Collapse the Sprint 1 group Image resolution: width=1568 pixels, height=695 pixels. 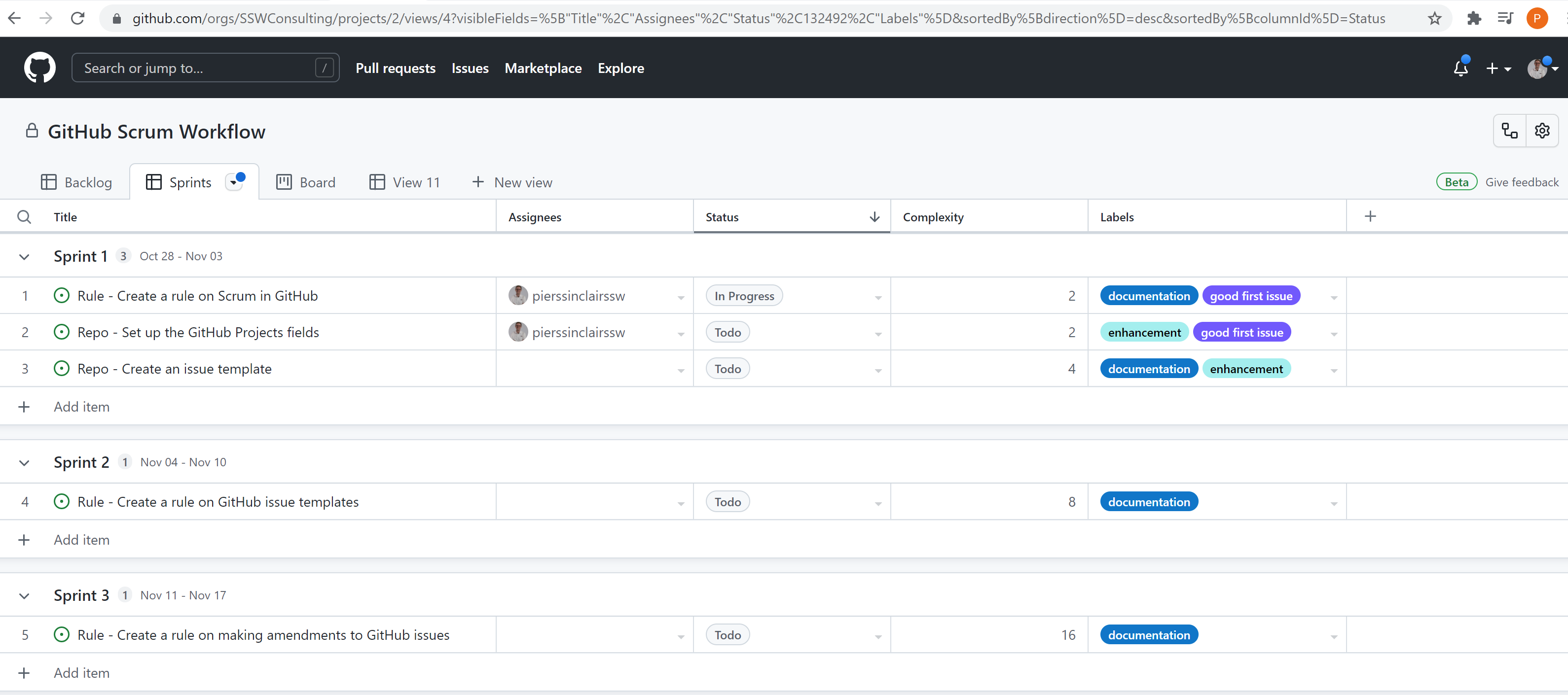24,257
